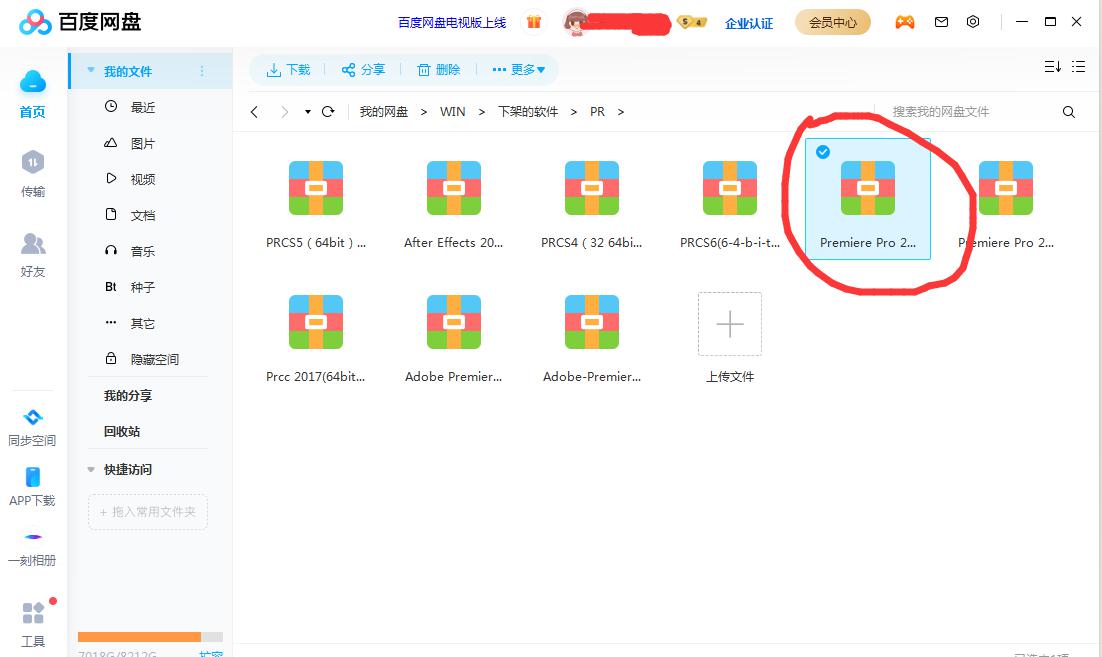Open 回收站 recycle bin

pos(122,431)
